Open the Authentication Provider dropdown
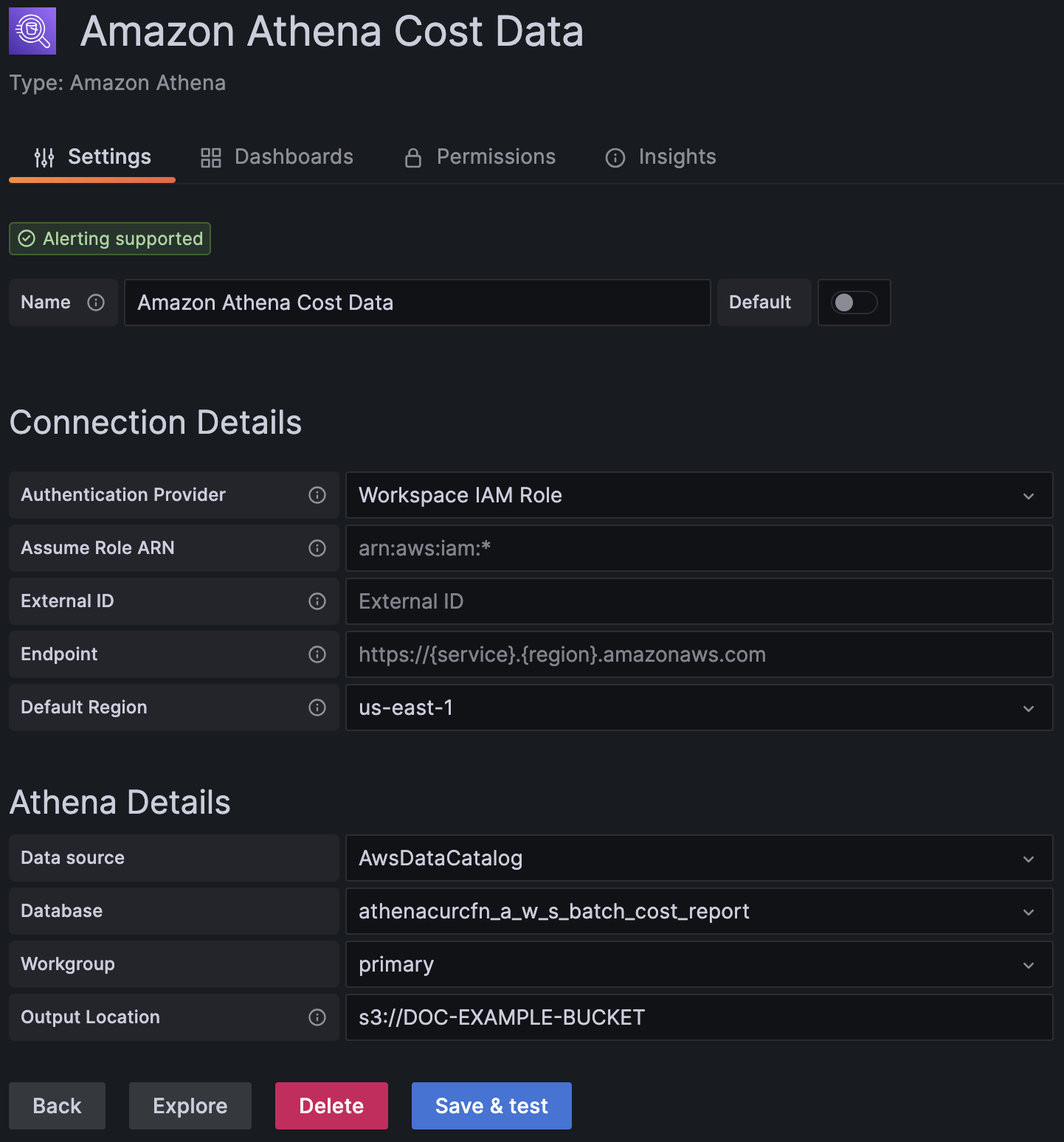 [x=699, y=495]
